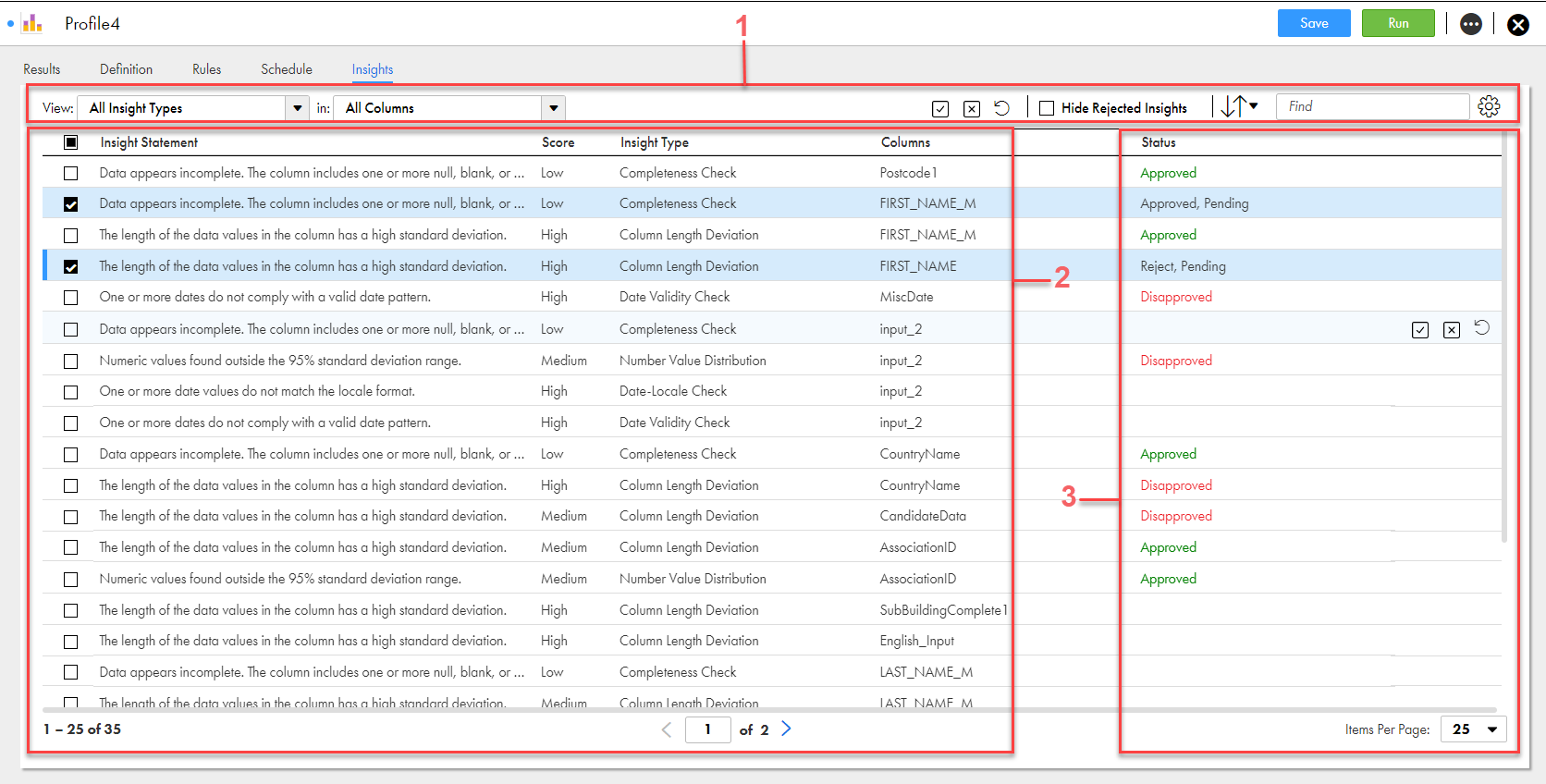Check the SubBuildingComplete1 row checkbox
The width and height of the screenshot is (1546, 784).
tap(71, 611)
